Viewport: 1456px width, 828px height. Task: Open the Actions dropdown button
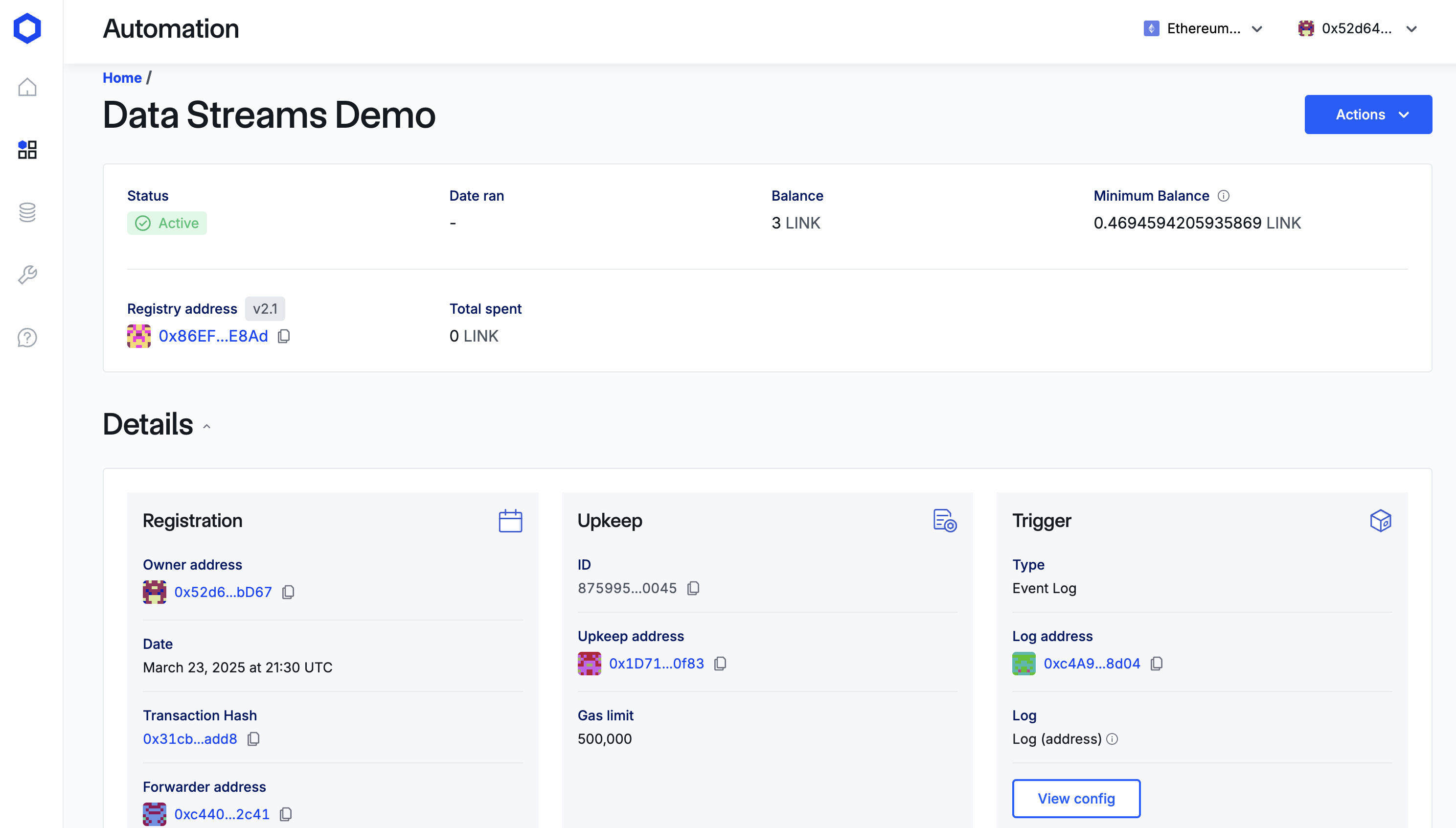(x=1367, y=115)
